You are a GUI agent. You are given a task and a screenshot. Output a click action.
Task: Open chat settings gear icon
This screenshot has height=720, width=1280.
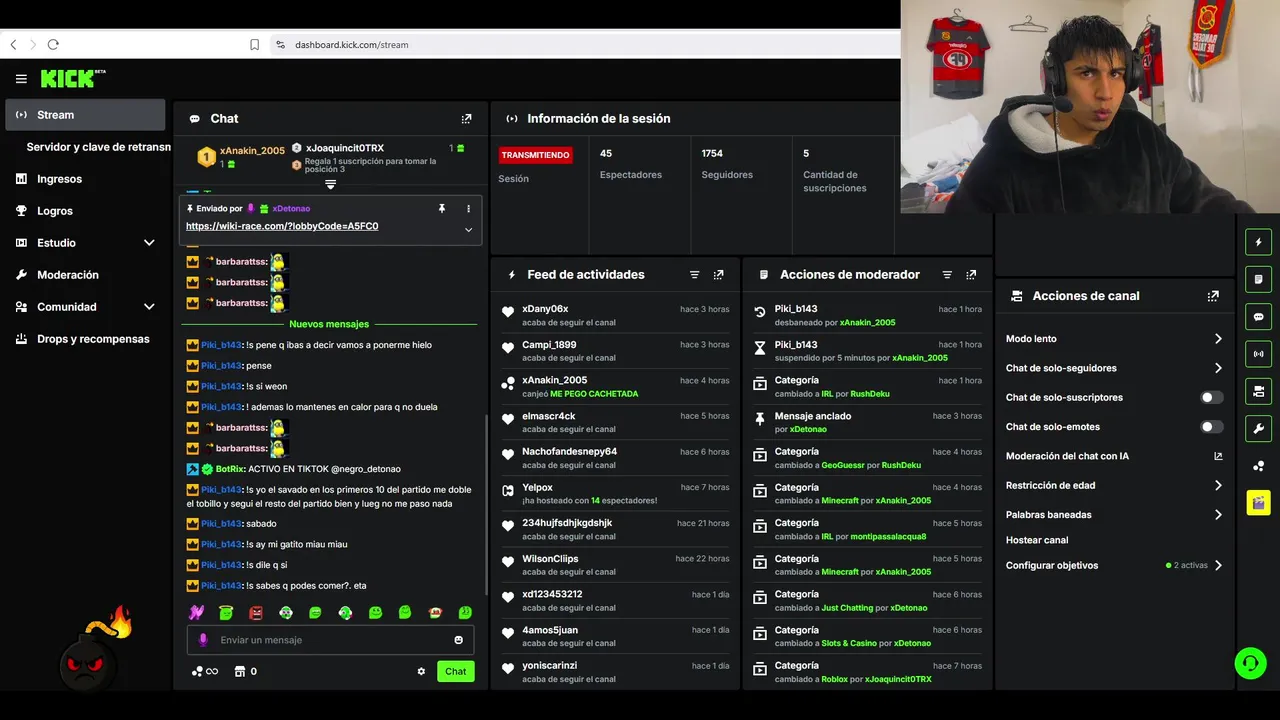pos(421,672)
